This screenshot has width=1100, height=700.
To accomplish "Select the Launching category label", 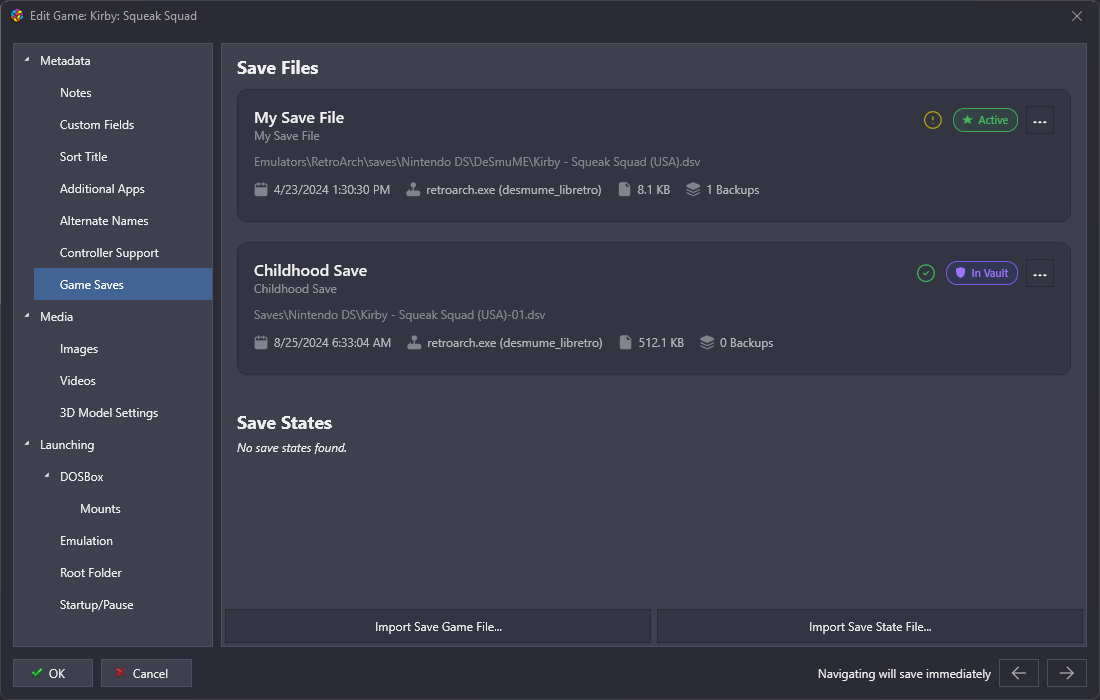I will [67, 445].
